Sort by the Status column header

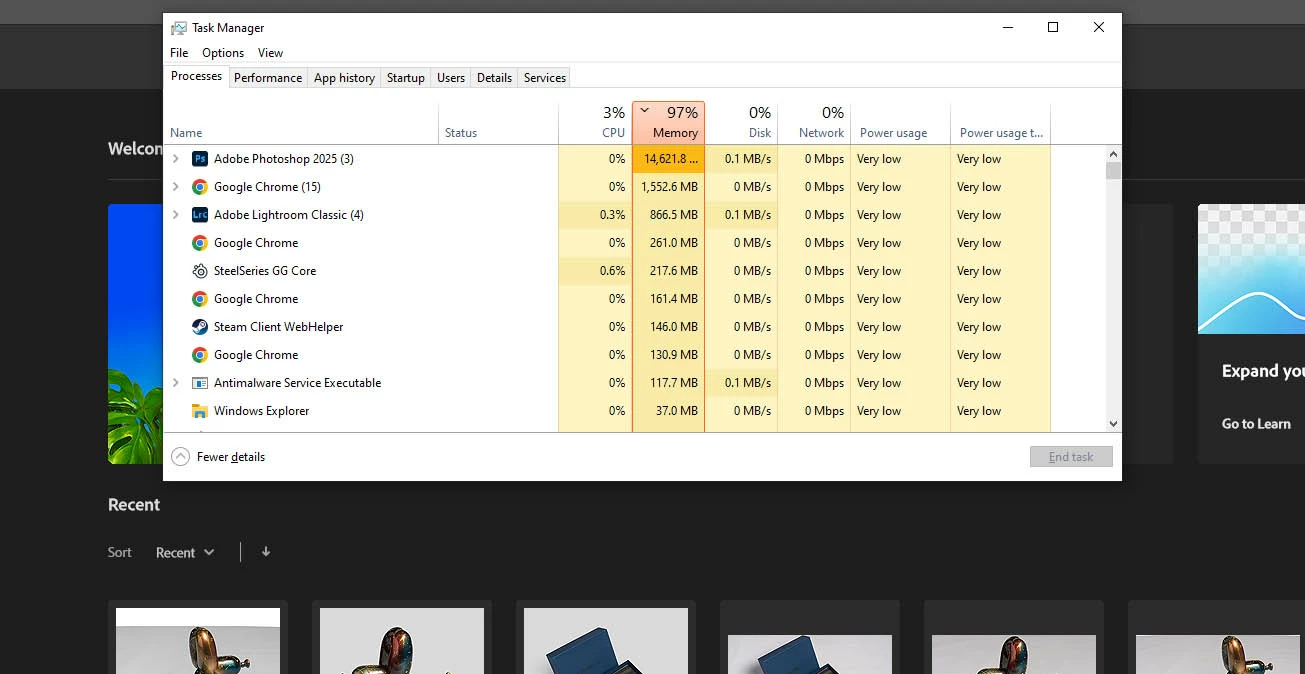(x=498, y=123)
